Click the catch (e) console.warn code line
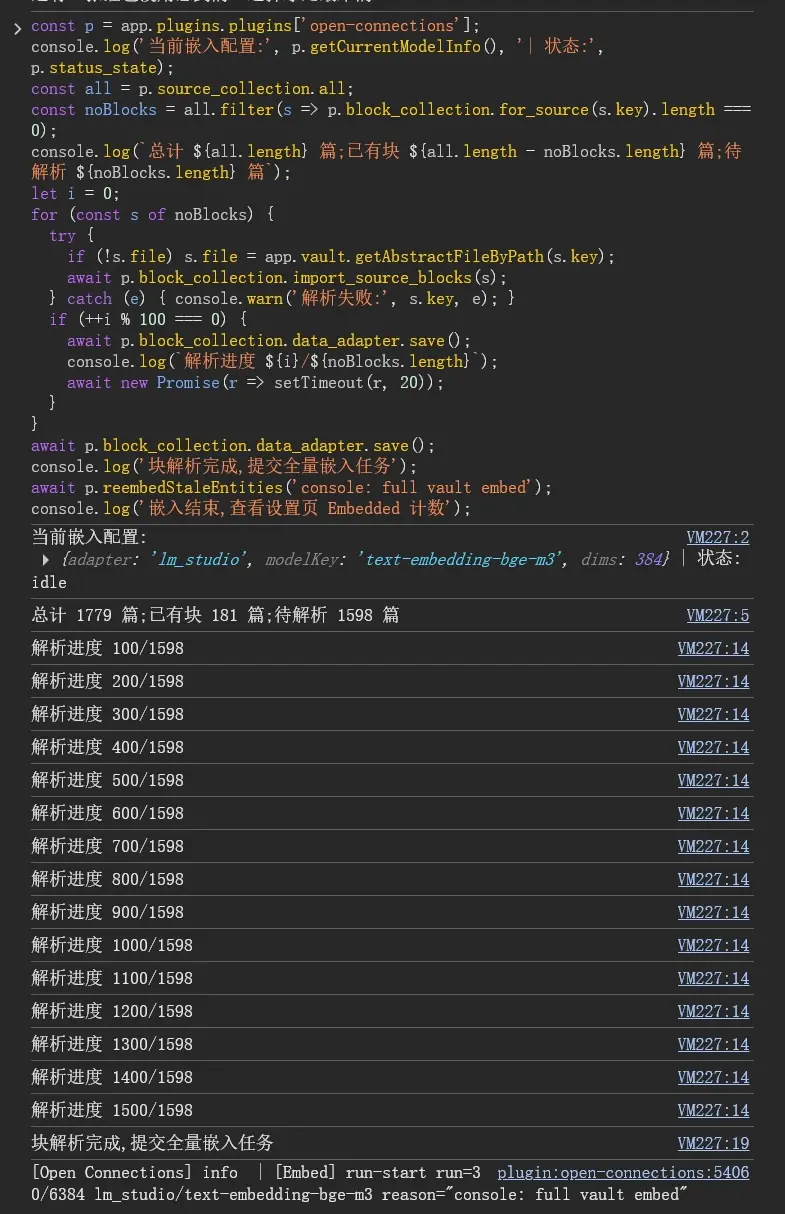The width and height of the screenshot is (785, 1214). tap(282, 299)
